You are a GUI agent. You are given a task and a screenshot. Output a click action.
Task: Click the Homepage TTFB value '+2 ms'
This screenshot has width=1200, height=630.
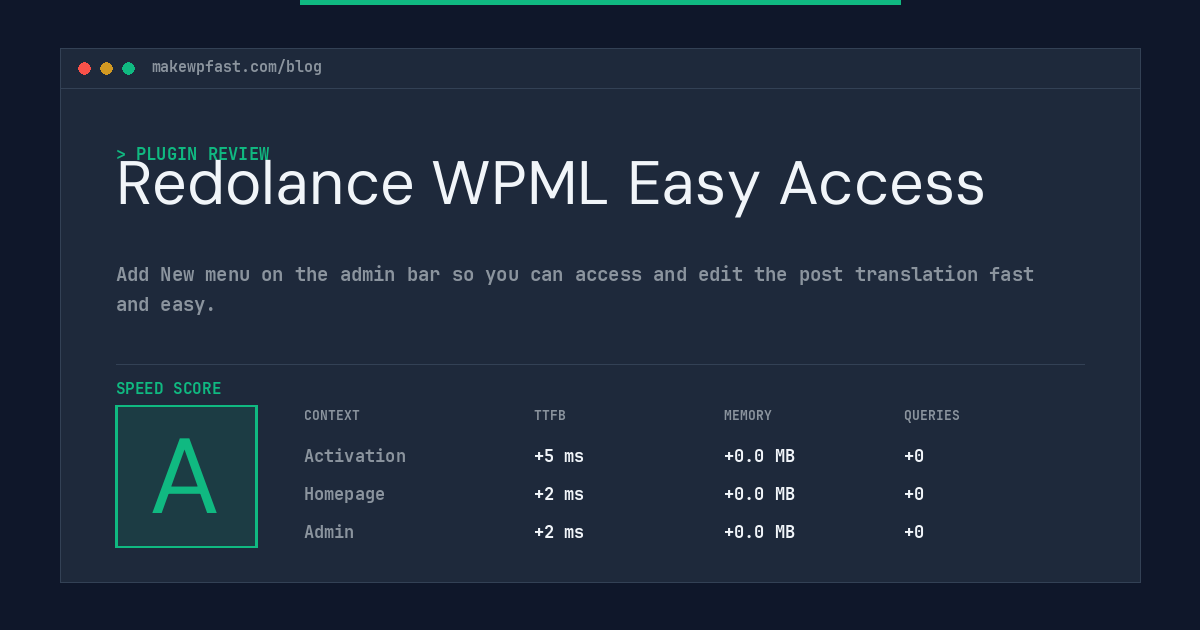coord(559,494)
